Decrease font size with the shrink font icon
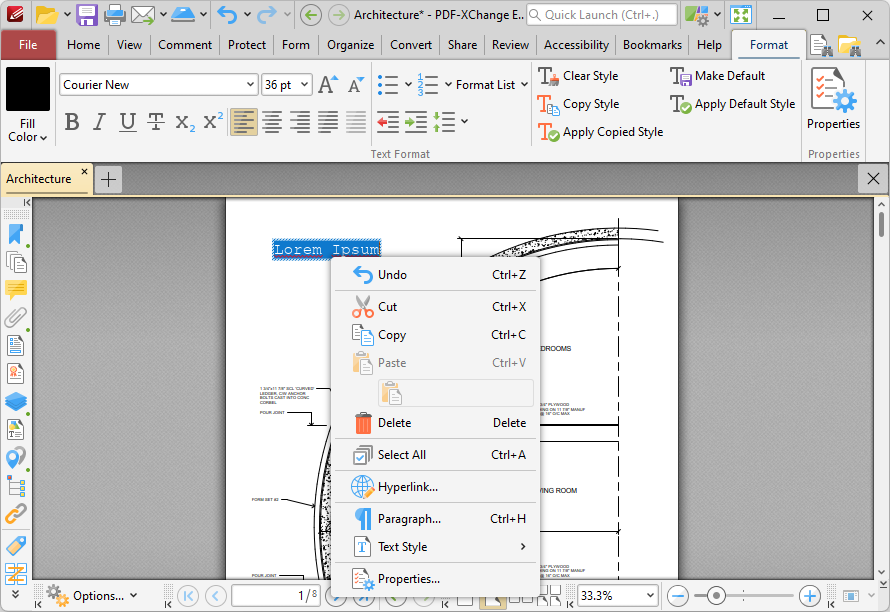Viewport: 890px width, 612px height. (x=356, y=85)
